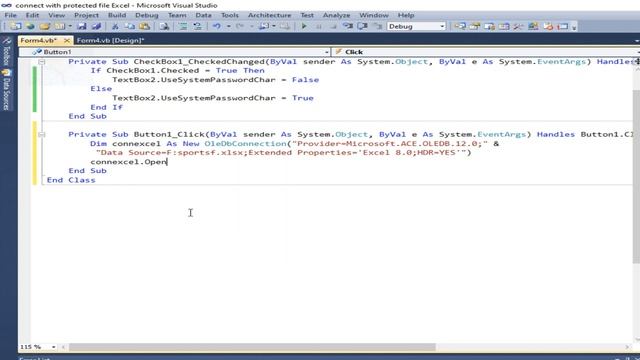The height and width of the screenshot is (360, 640).
Task: Click the New Web Site globe icon
Action: coord(30,26)
